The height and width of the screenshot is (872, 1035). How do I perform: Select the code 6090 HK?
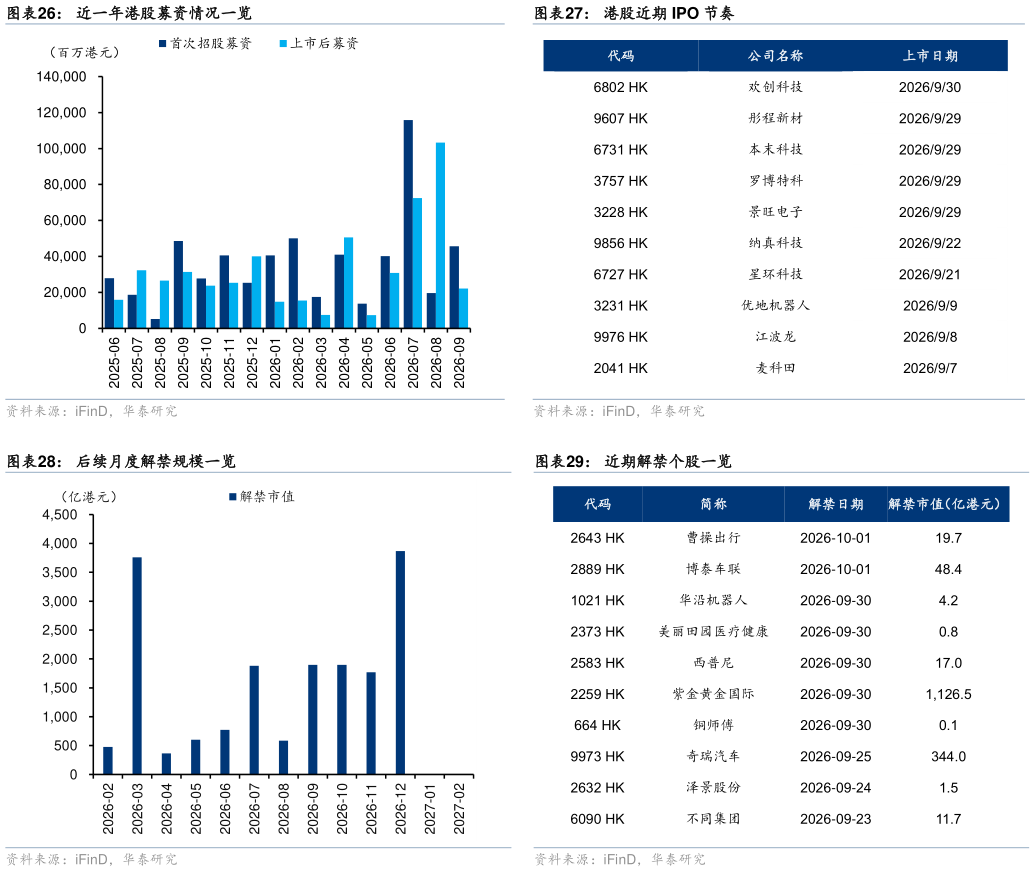(x=597, y=819)
